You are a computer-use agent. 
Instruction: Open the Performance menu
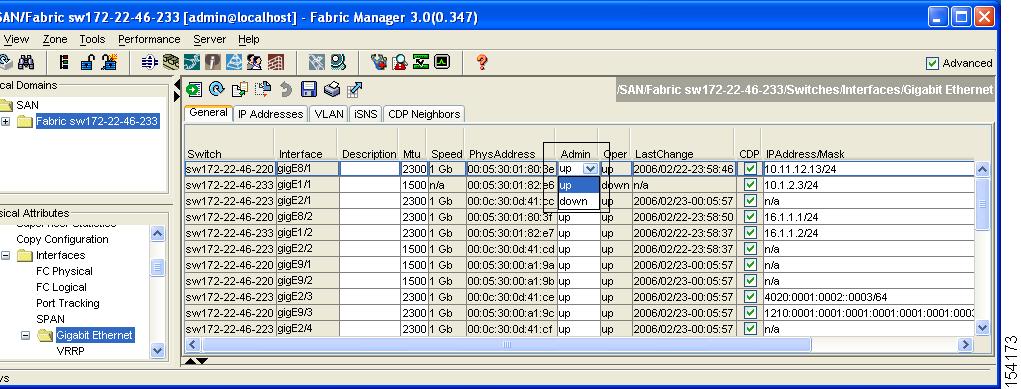click(149, 40)
